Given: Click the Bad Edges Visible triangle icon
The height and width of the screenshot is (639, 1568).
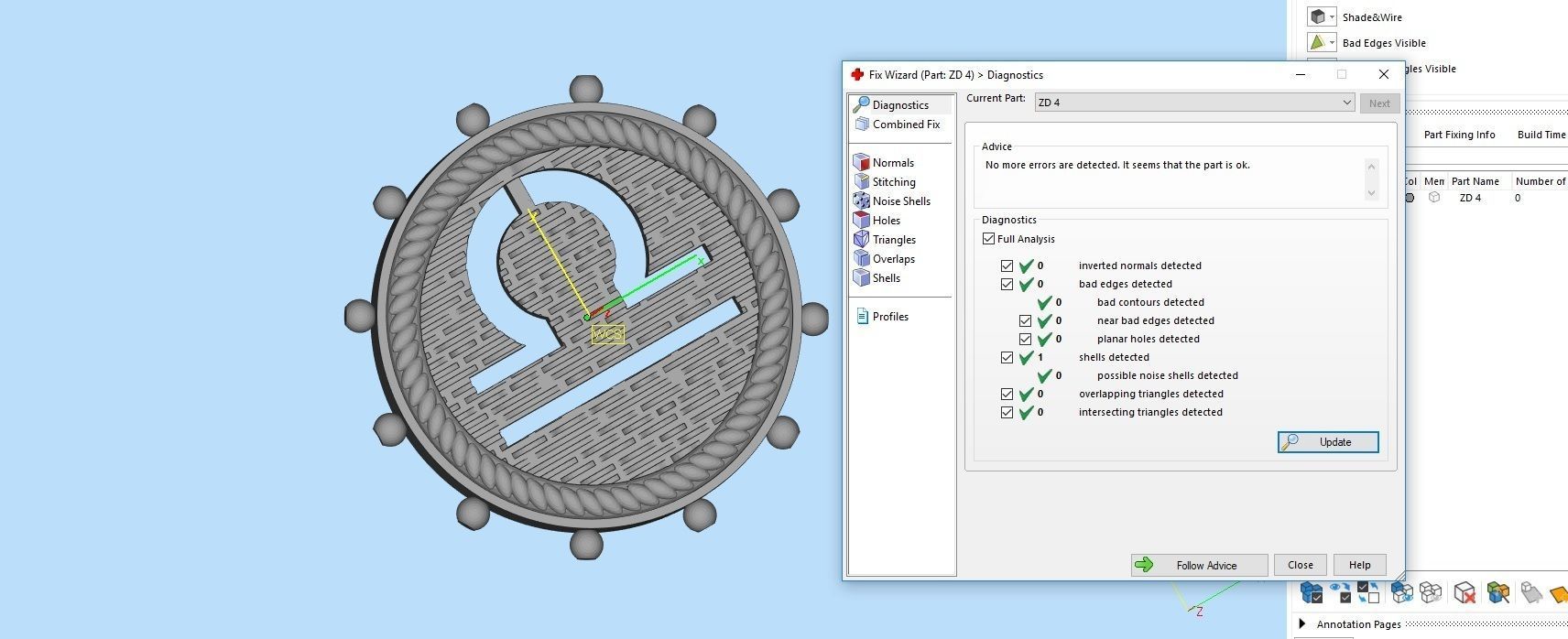Looking at the screenshot, I should click(x=1317, y=42).
